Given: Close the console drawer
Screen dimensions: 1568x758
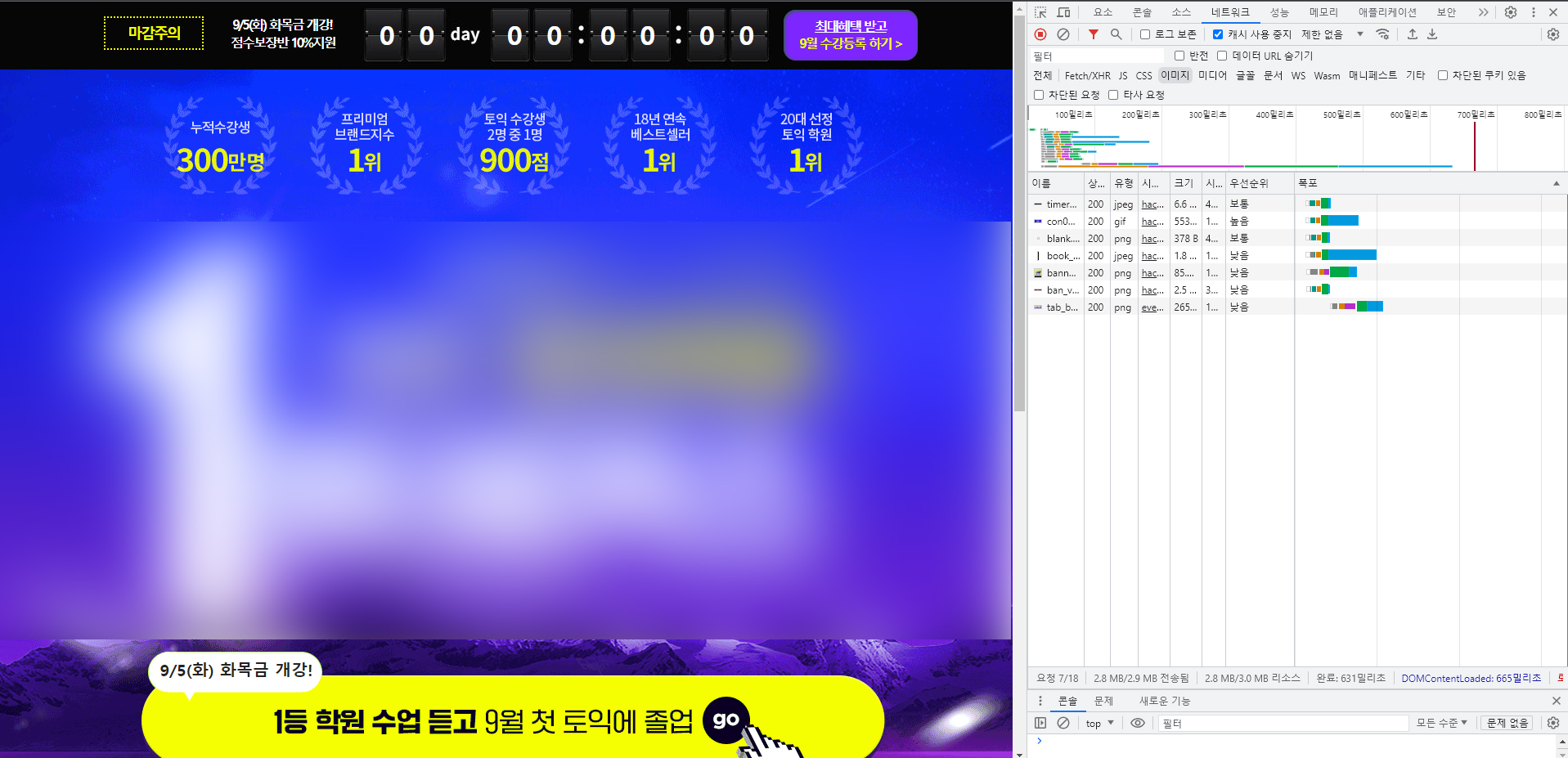Looking at the screenshot, I should point(1556,701).
